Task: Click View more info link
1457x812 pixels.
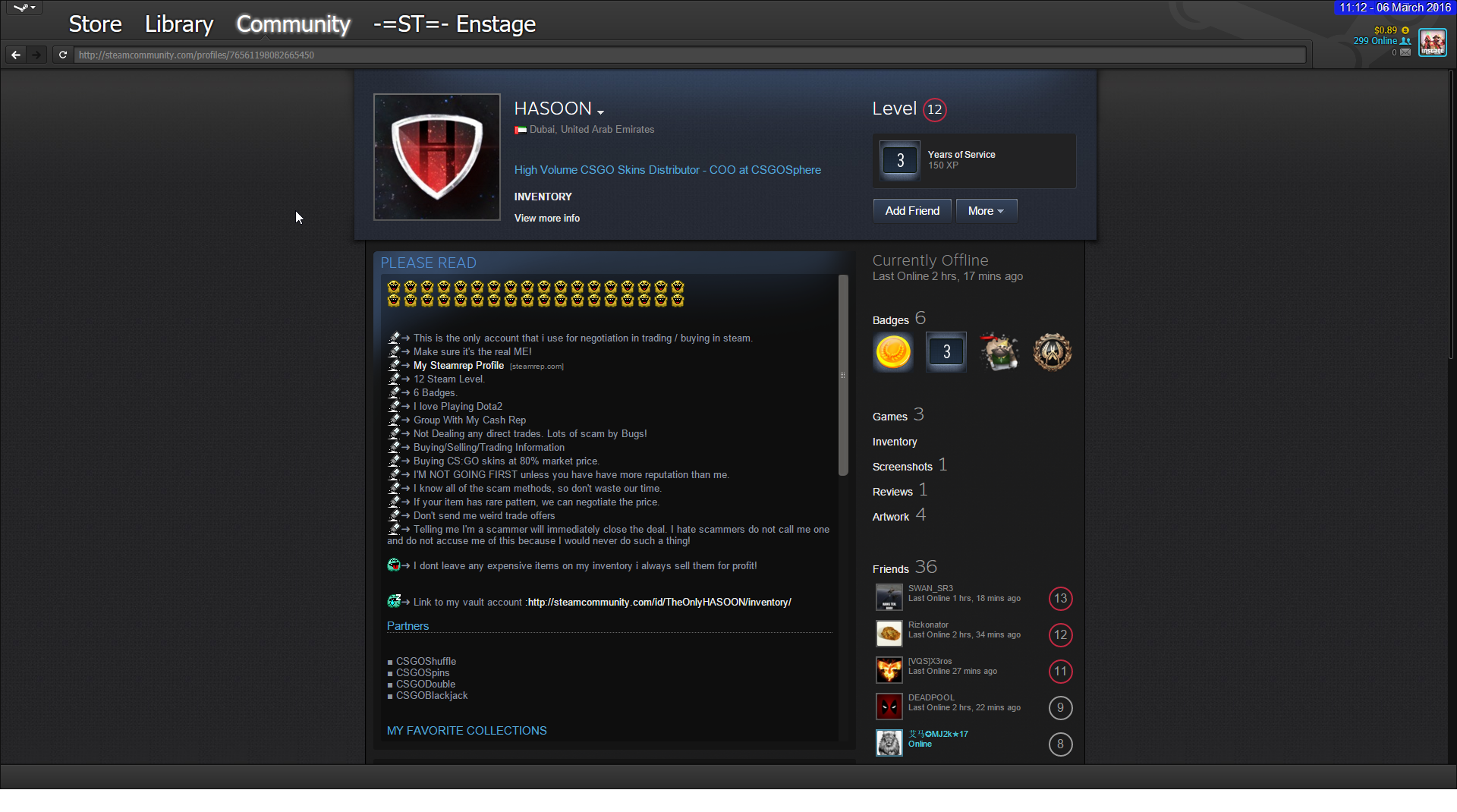Action: click(x=546, y=219)
